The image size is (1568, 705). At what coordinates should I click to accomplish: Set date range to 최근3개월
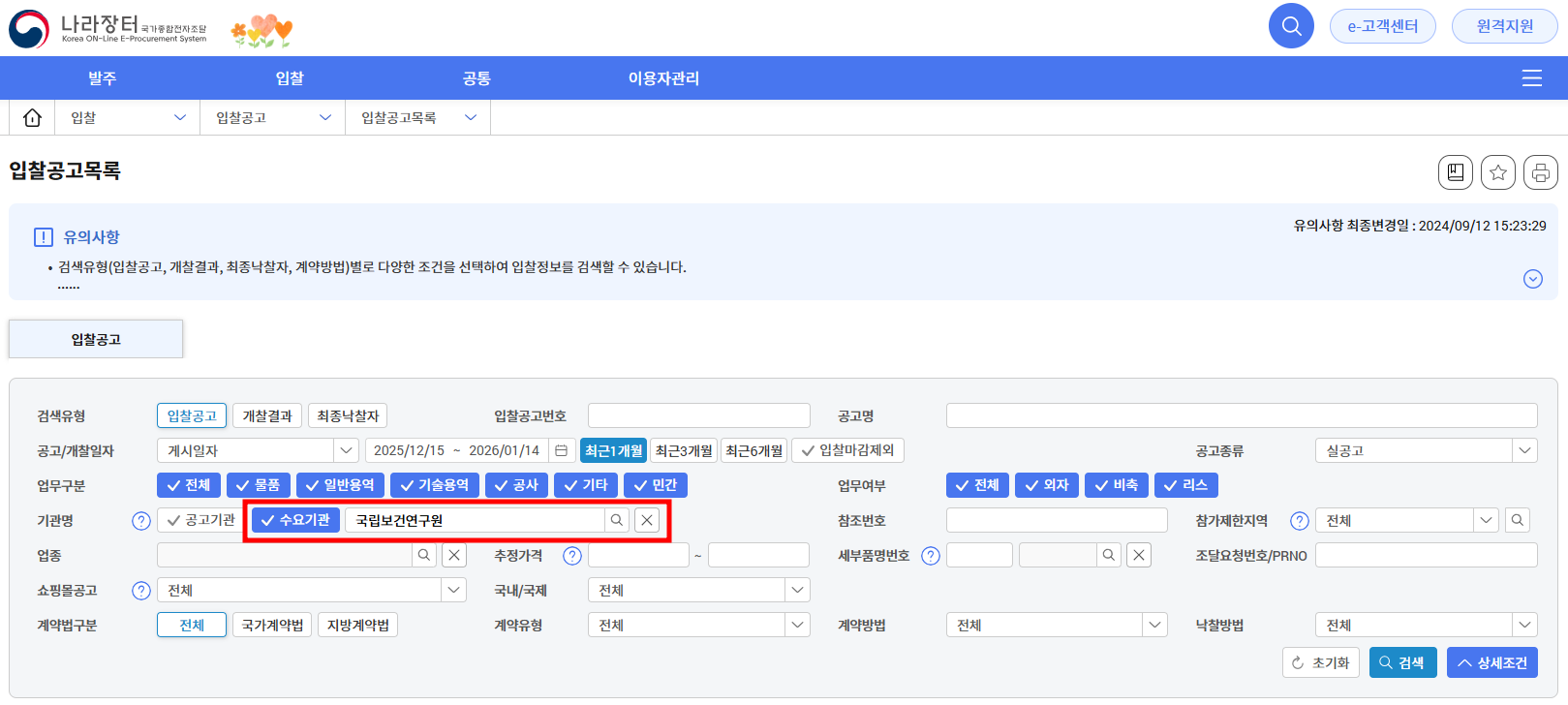[x=684, y=450]
